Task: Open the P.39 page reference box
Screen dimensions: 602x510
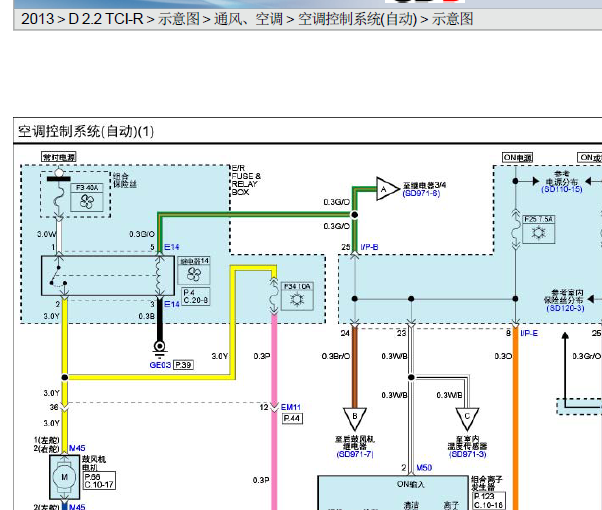Action: (x=183, y=365)
